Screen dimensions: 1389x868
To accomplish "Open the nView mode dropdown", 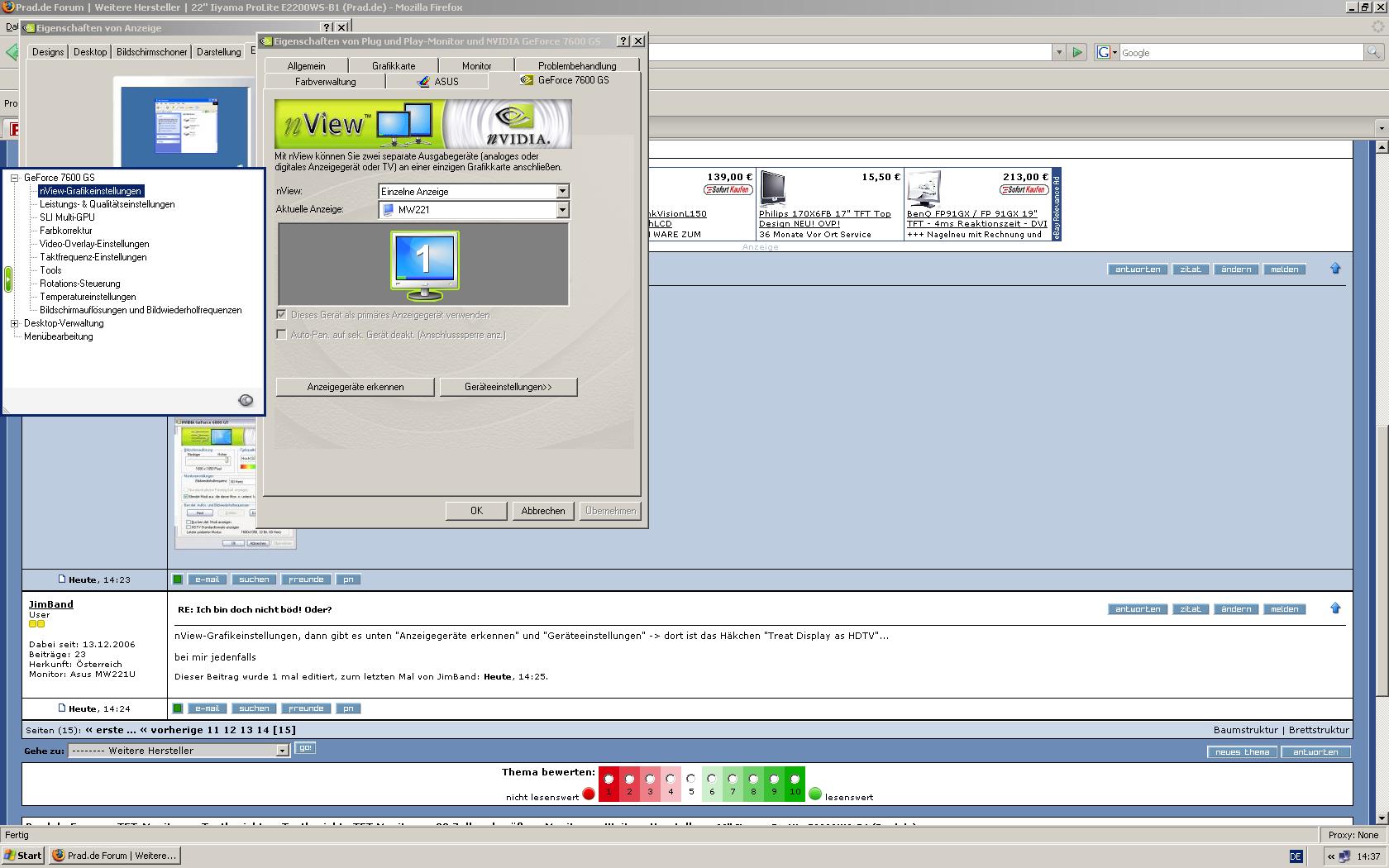I will (x=562, y=192).
